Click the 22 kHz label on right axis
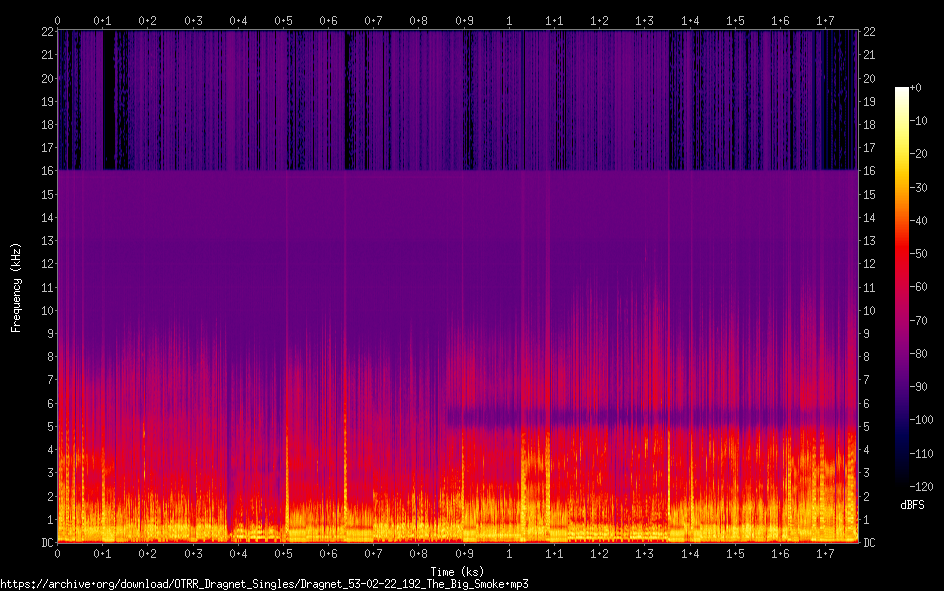This screenshot has width=944, height=591. [x=869, y=32]
